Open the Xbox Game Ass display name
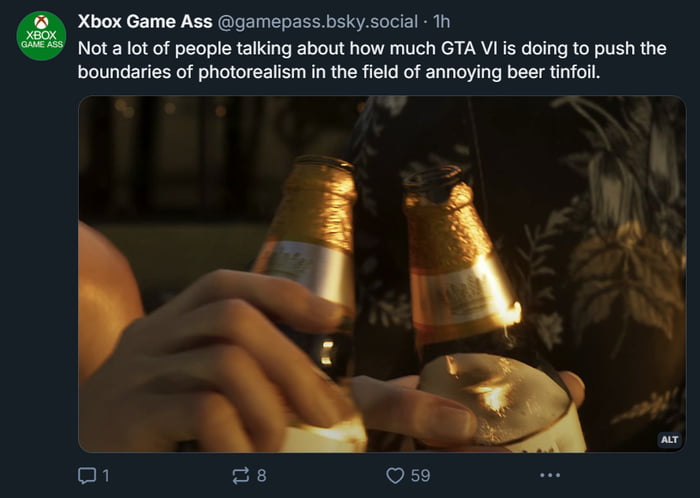Screen dimensions: 700x498 144,23
